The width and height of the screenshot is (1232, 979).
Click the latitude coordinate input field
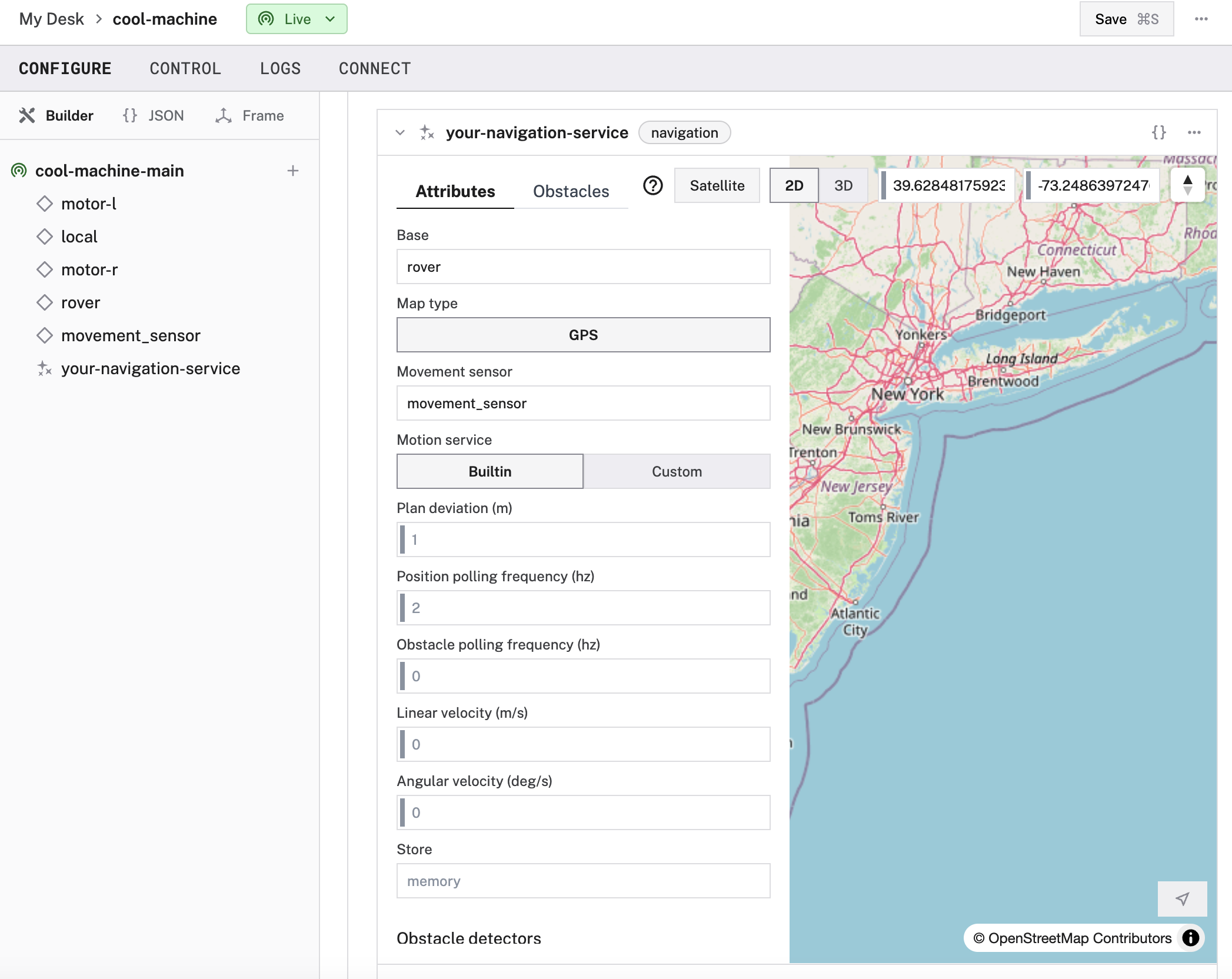coord(947,185)
